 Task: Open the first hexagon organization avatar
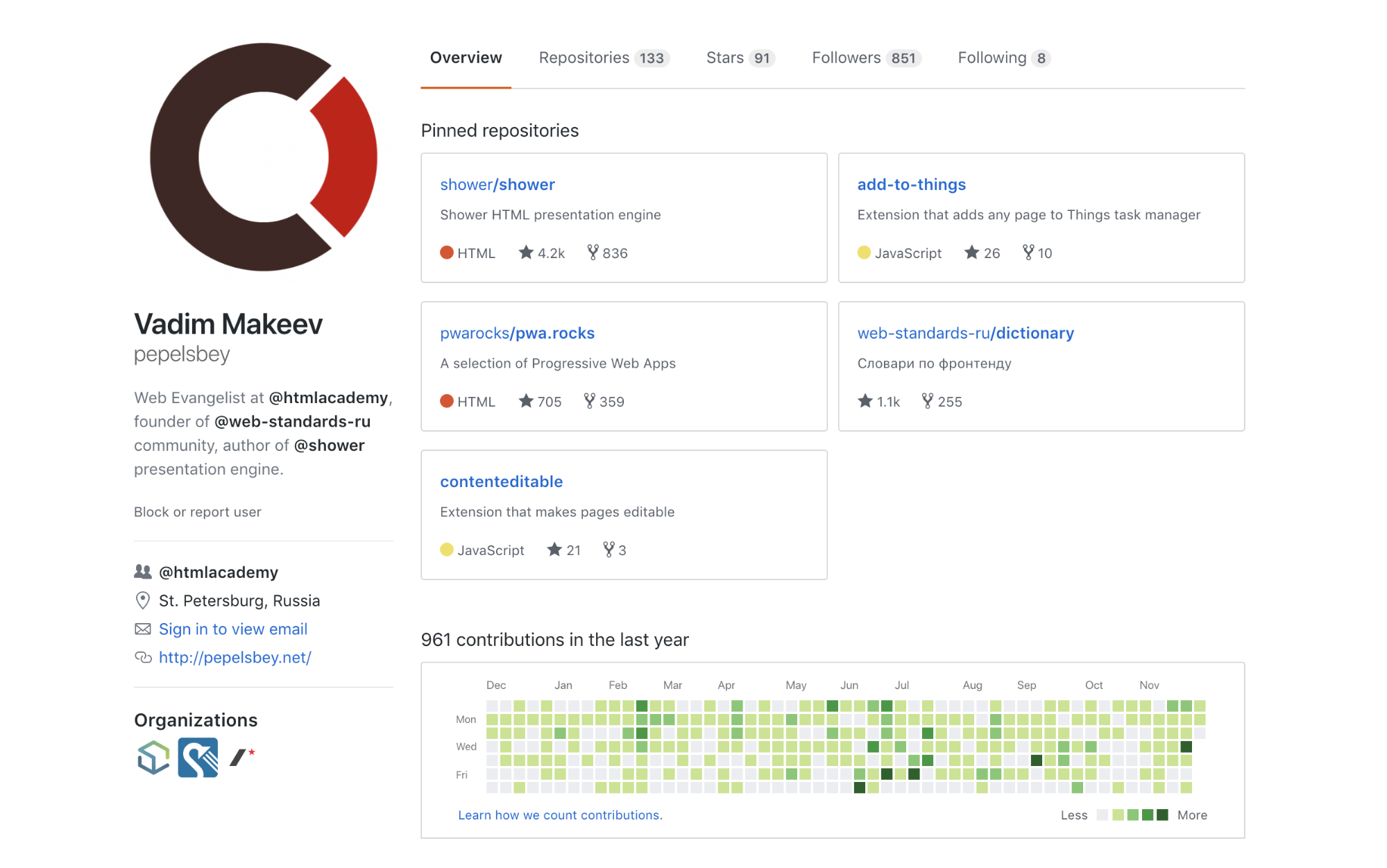153,757
